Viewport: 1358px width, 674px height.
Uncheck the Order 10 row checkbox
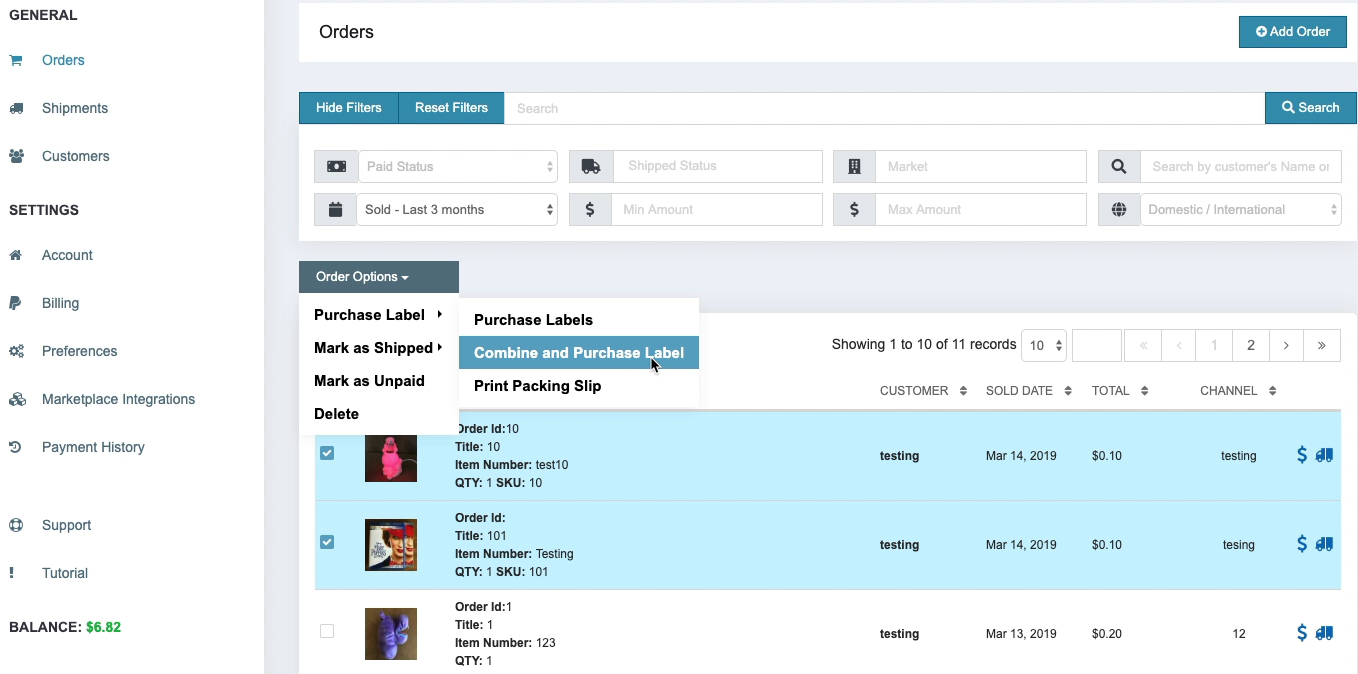[x=327, y=453]
